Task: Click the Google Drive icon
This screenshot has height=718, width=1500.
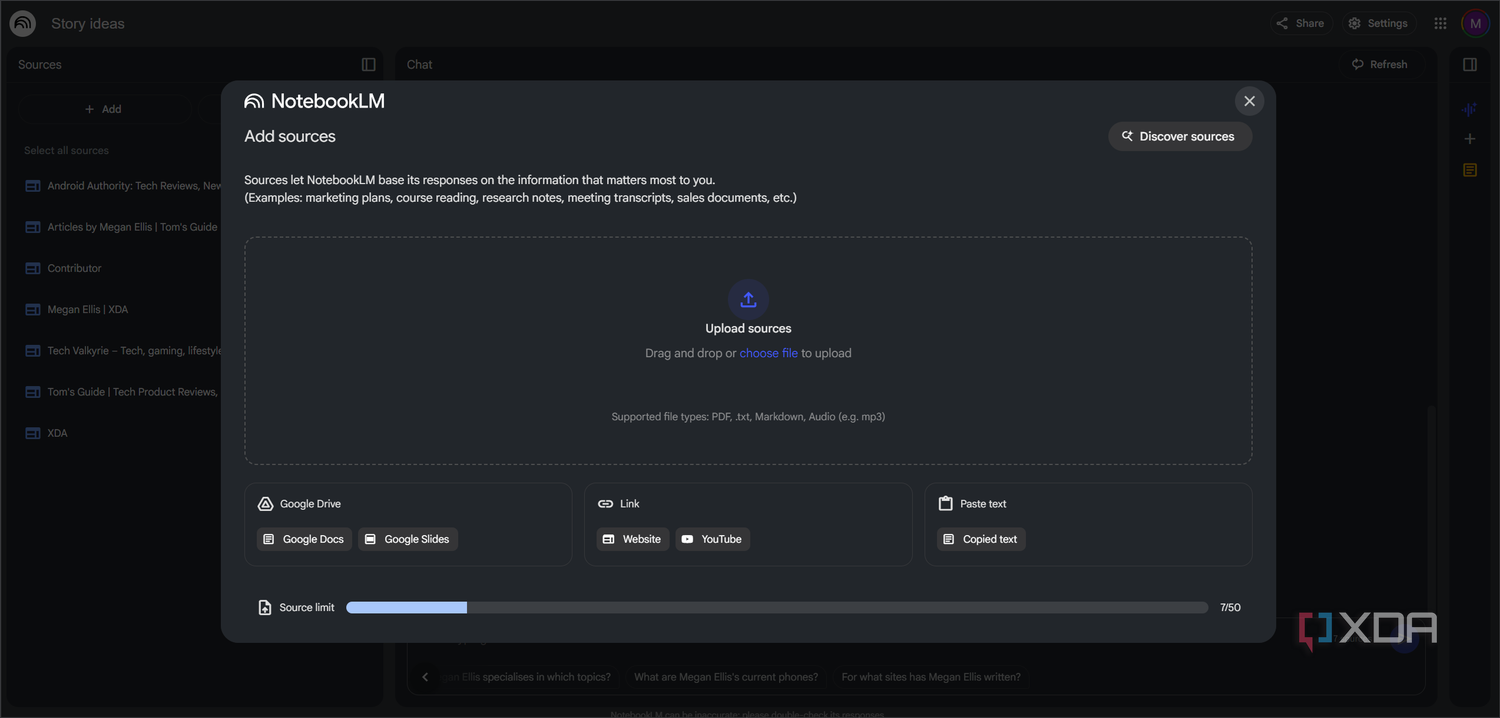Action: [266, 504]
